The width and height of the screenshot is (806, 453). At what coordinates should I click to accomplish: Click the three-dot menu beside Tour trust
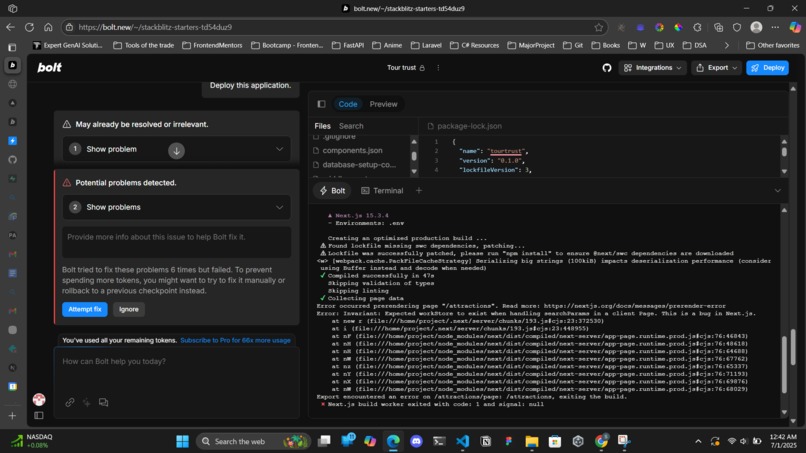coord(438,68)
